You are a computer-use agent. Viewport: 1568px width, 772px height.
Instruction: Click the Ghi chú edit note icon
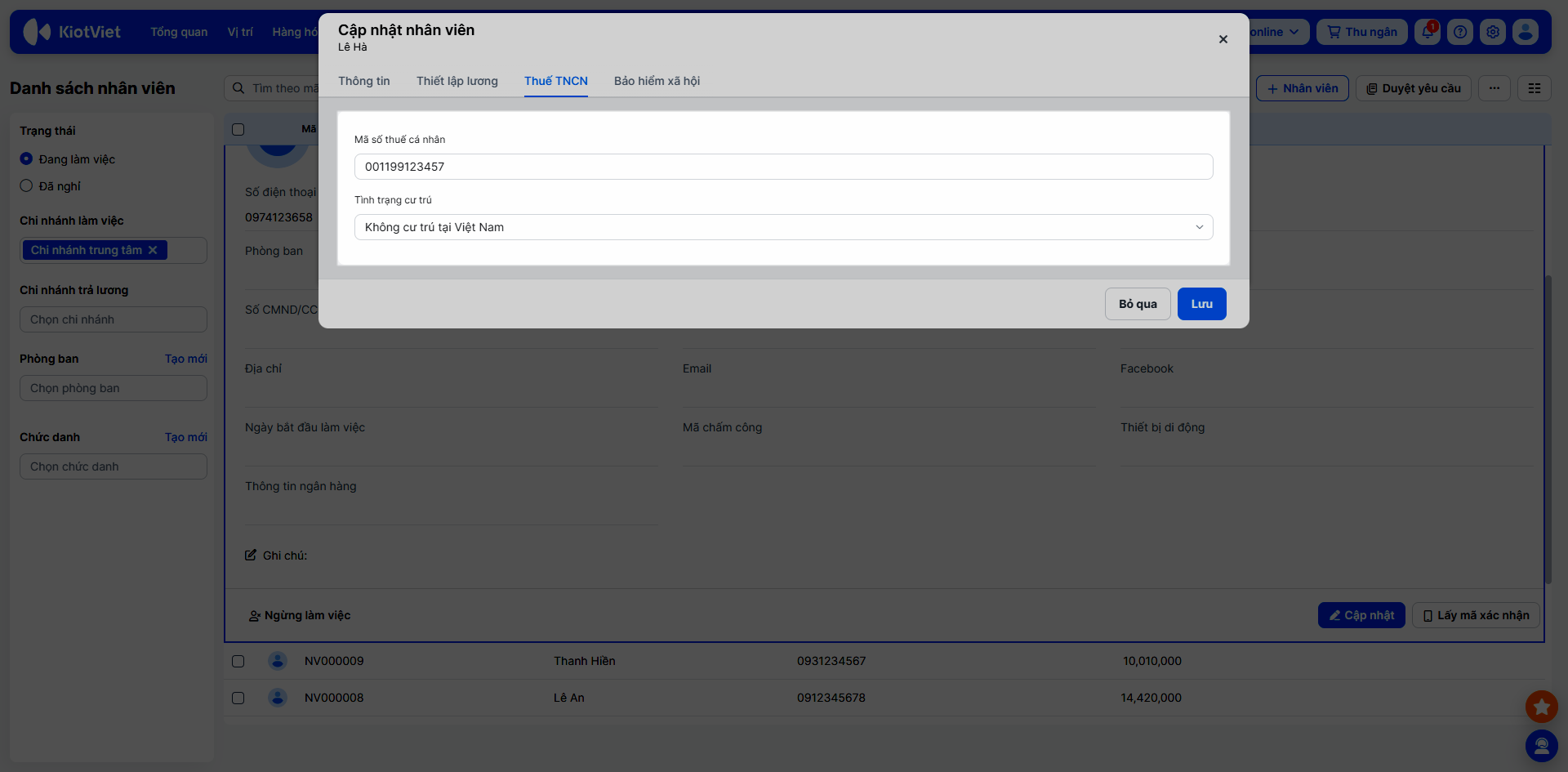click(x=251, y=556)
